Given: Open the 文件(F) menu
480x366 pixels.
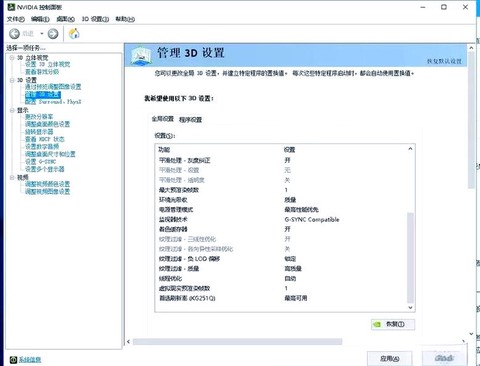Looking at the screenshot, I should click(x=15, y=19).
